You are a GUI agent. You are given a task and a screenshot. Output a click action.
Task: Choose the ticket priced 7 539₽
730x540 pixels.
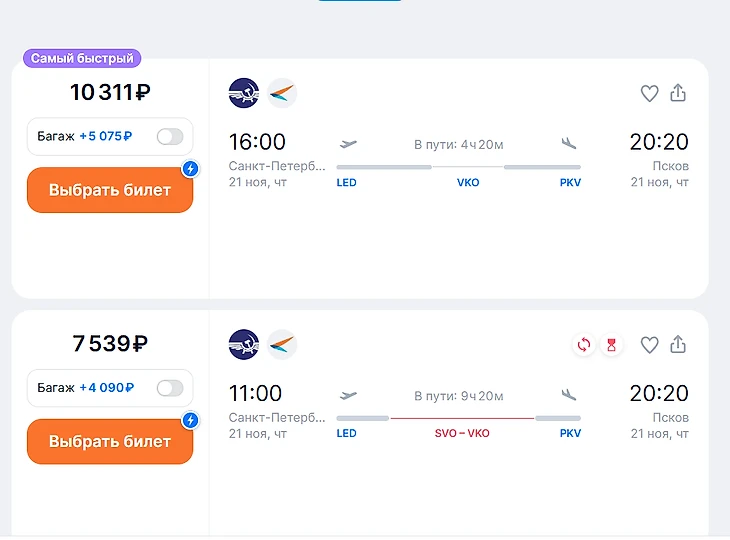coord(109,441)
